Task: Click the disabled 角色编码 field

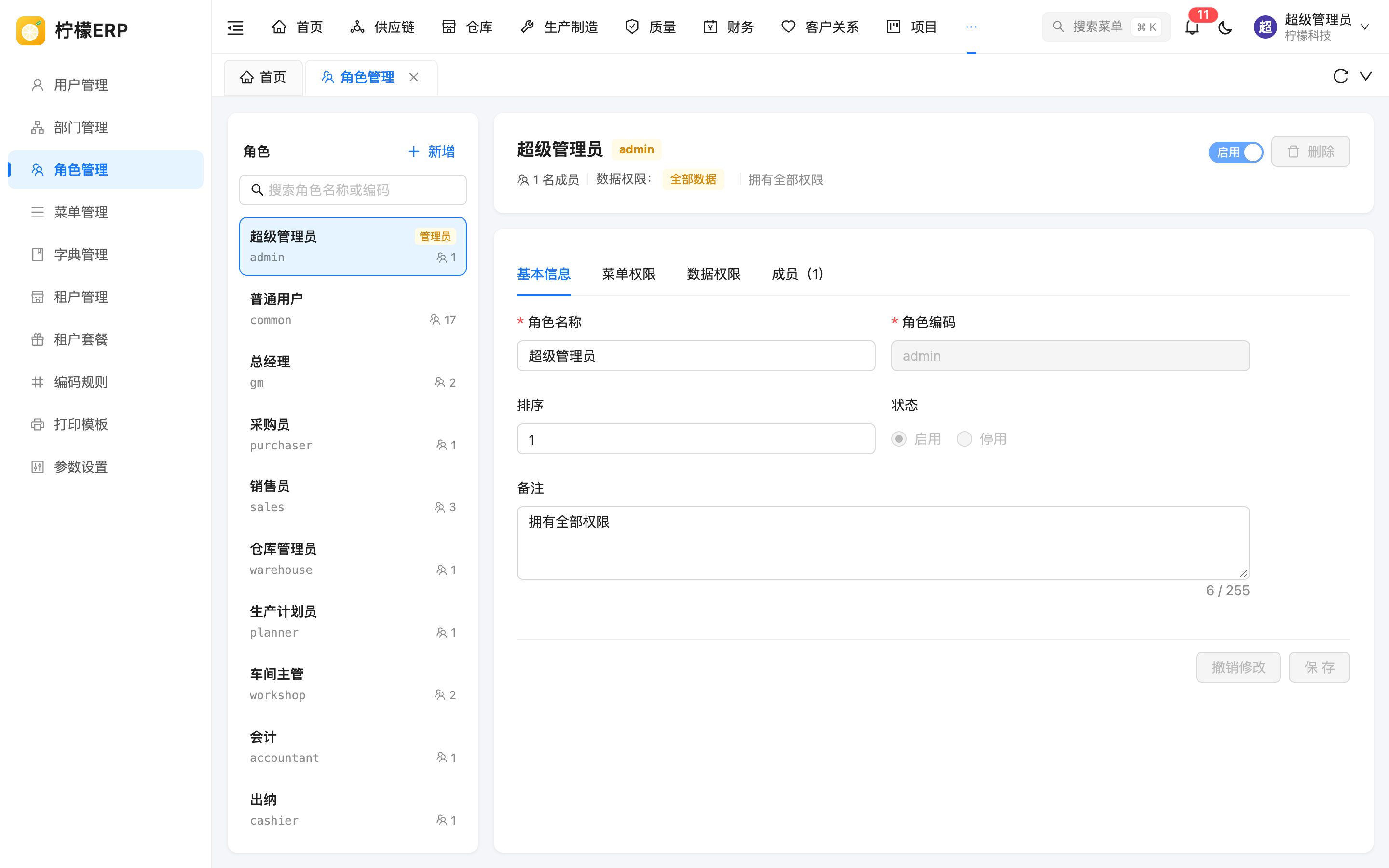Action: (1070, 356)
